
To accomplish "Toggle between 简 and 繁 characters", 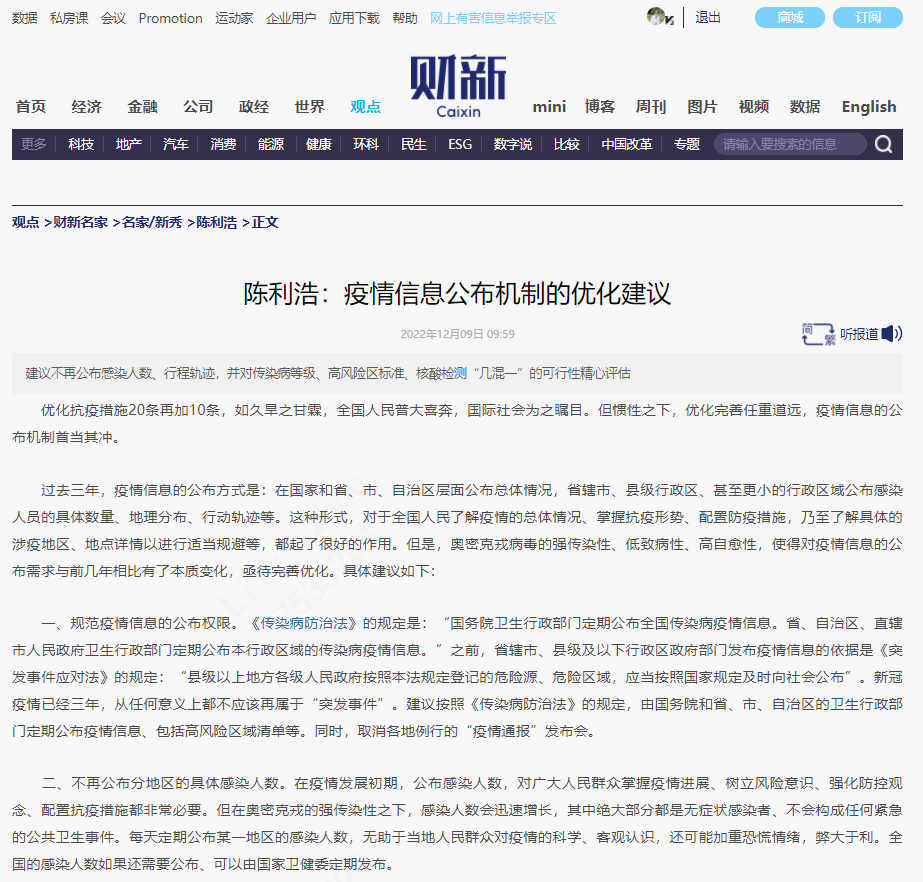I will [x=818, y=332].
